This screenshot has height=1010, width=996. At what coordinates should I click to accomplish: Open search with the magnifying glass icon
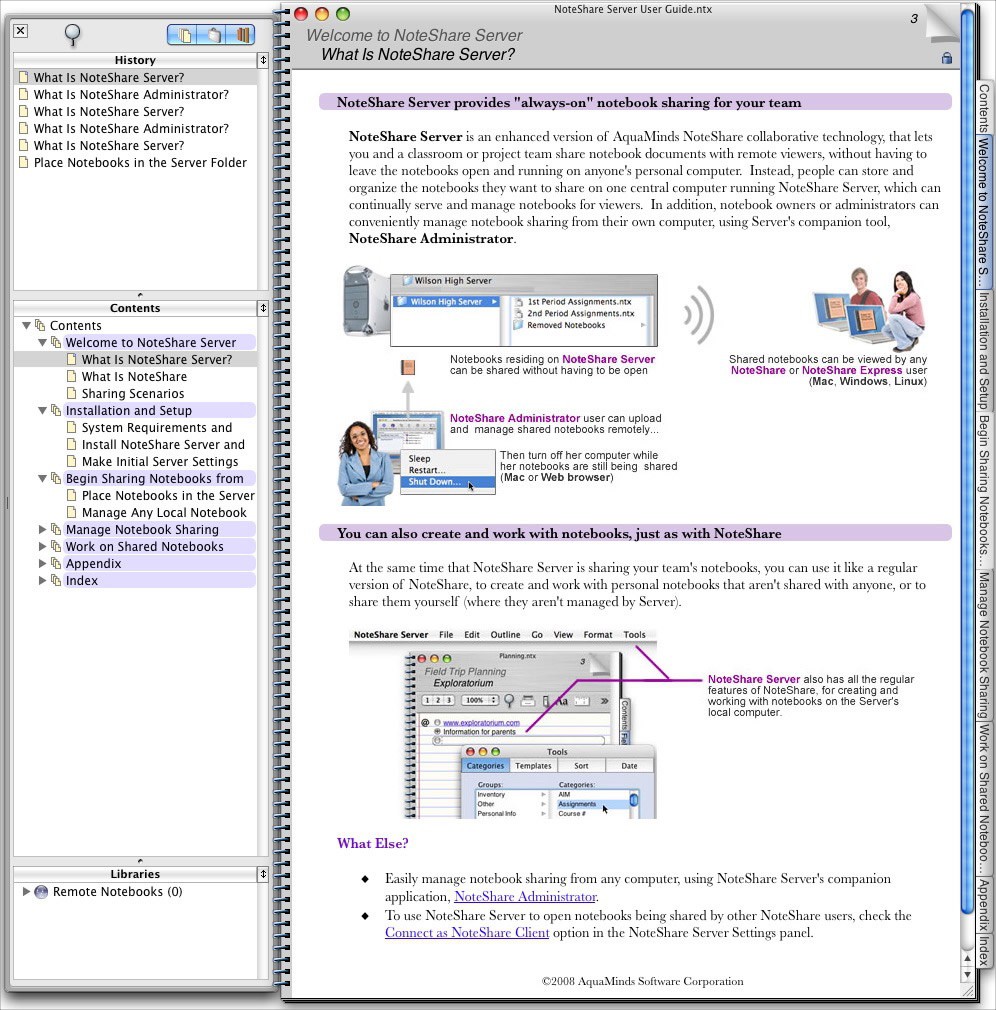[72, 34]
